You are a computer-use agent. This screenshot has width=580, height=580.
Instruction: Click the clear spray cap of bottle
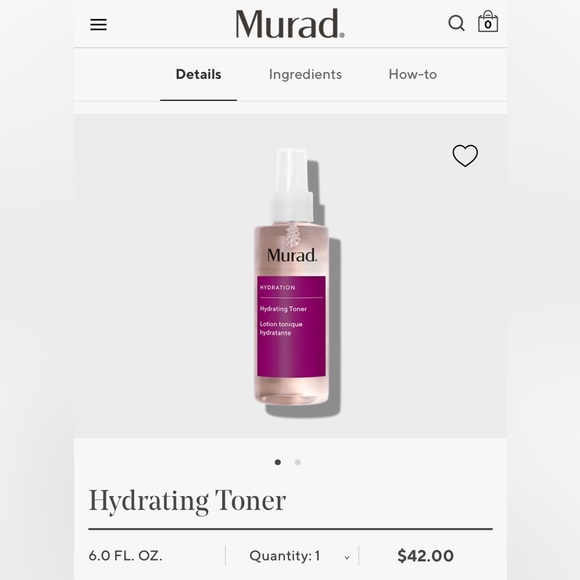pos(292,185)
